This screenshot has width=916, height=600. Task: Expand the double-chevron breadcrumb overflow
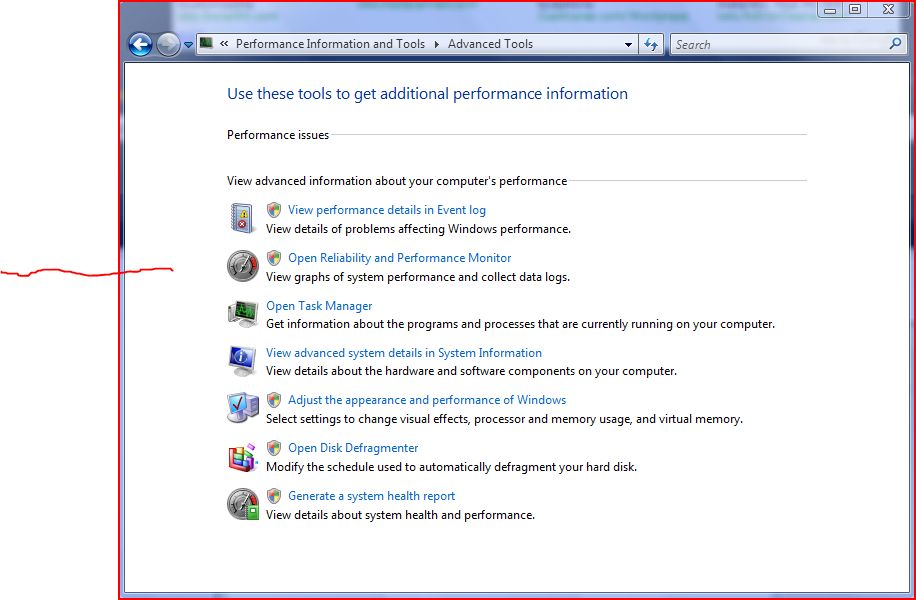pyautogui.click(x=224, y=44)
